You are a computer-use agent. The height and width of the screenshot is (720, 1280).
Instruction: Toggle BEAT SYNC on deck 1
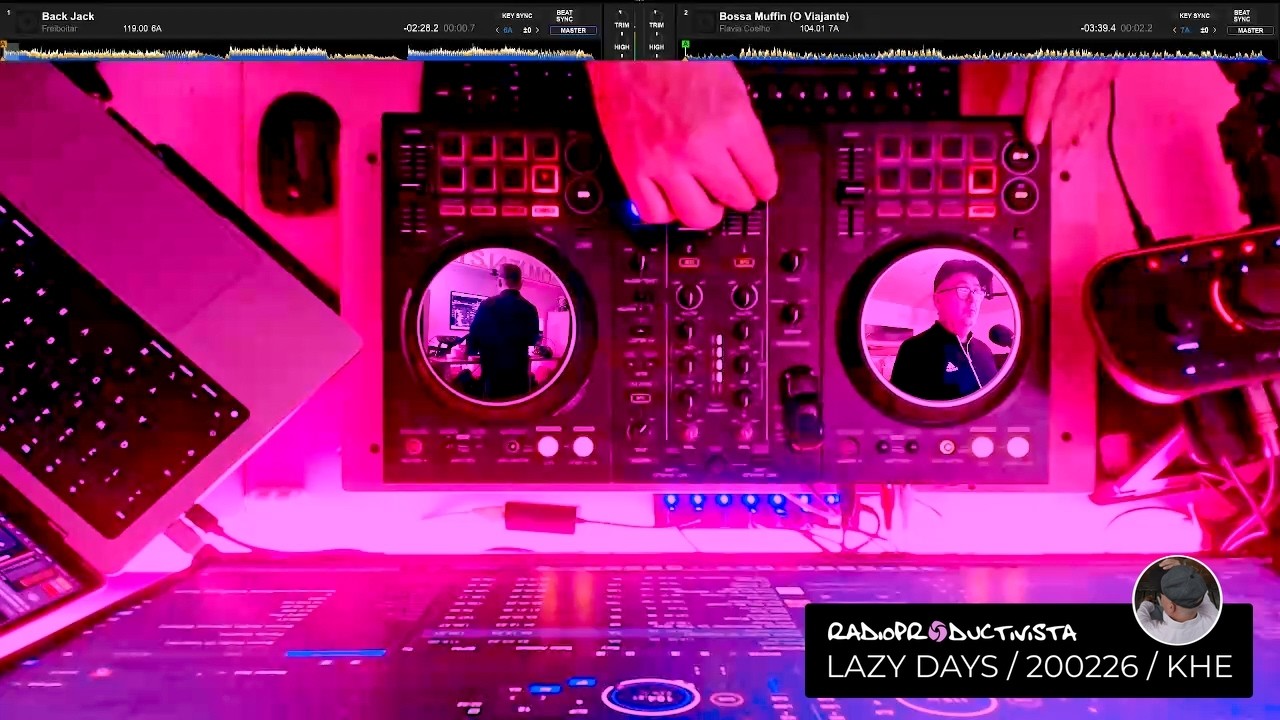(564, 16)
